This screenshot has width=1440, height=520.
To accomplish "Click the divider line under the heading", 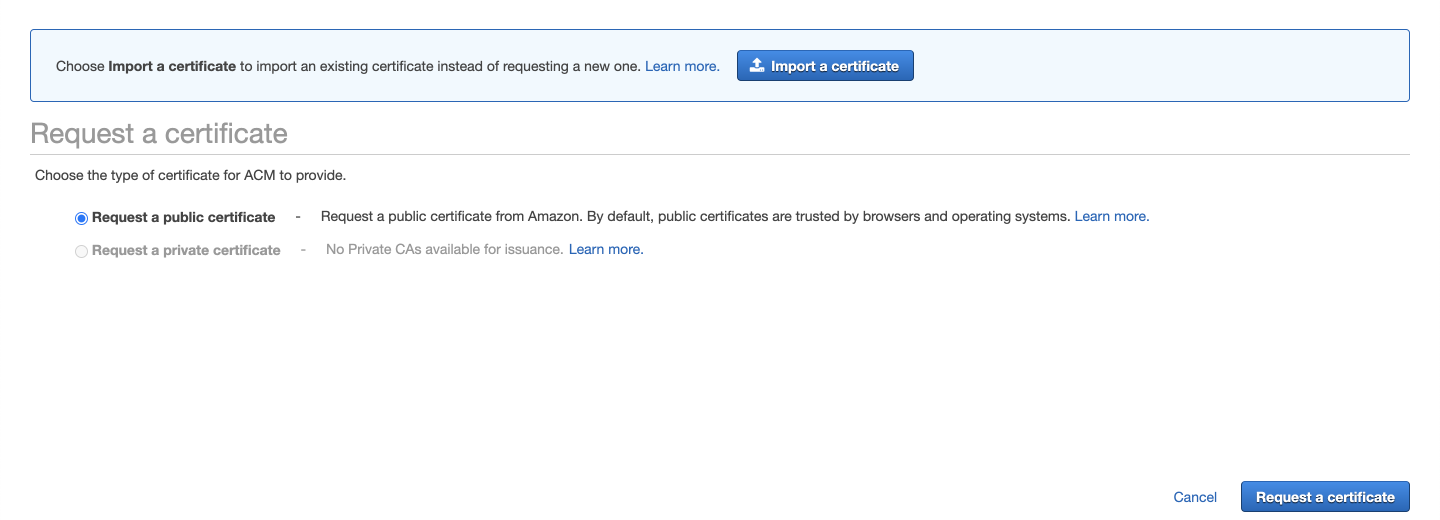I will coord(720,155).
